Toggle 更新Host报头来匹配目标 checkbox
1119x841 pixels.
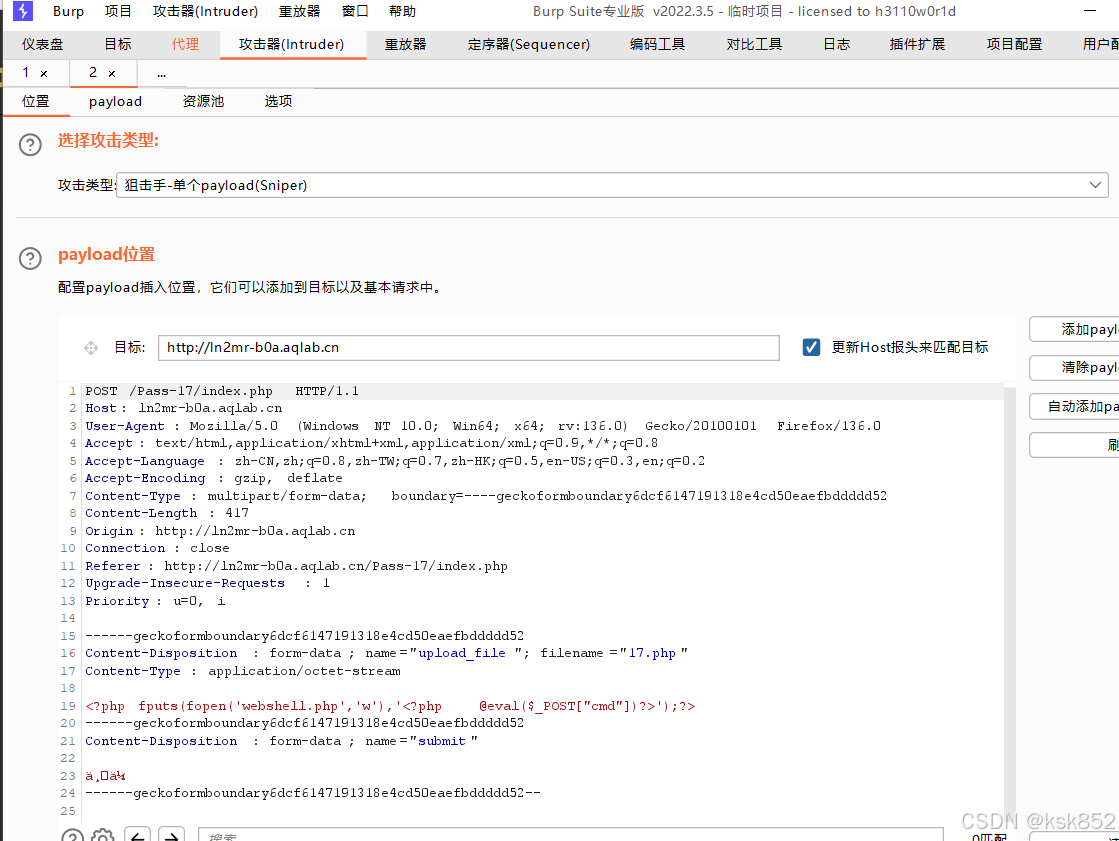coord(811,347)
